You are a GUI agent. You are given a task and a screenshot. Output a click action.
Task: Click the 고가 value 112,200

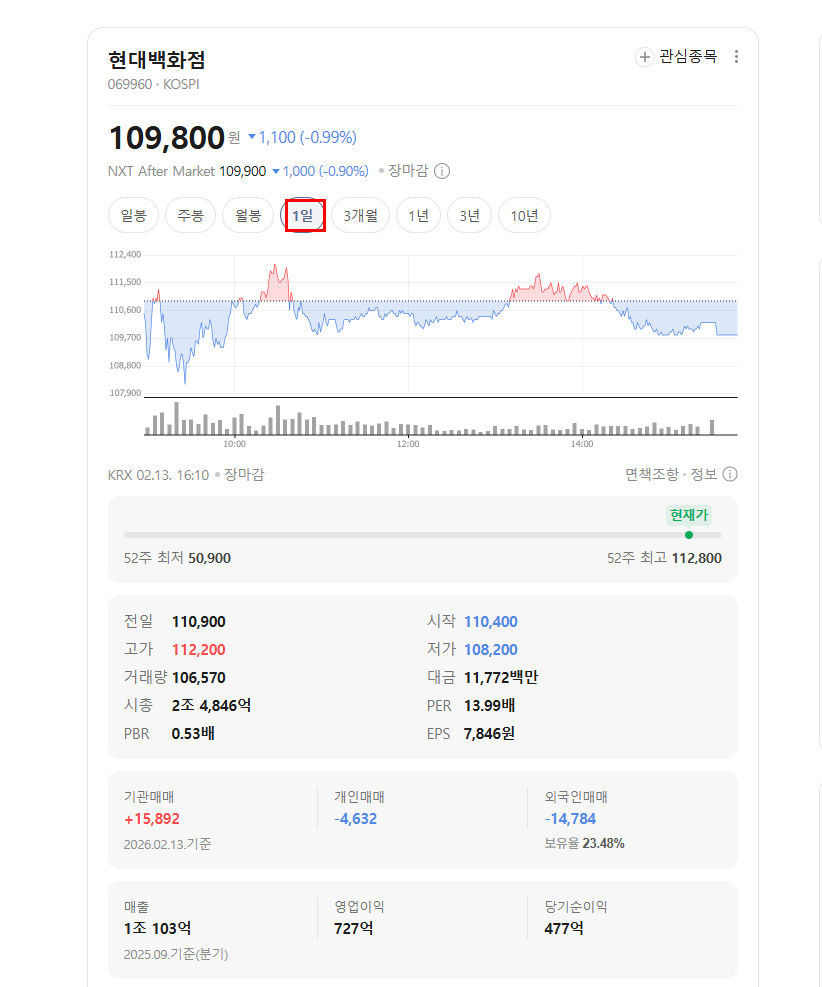click(199, 650)
